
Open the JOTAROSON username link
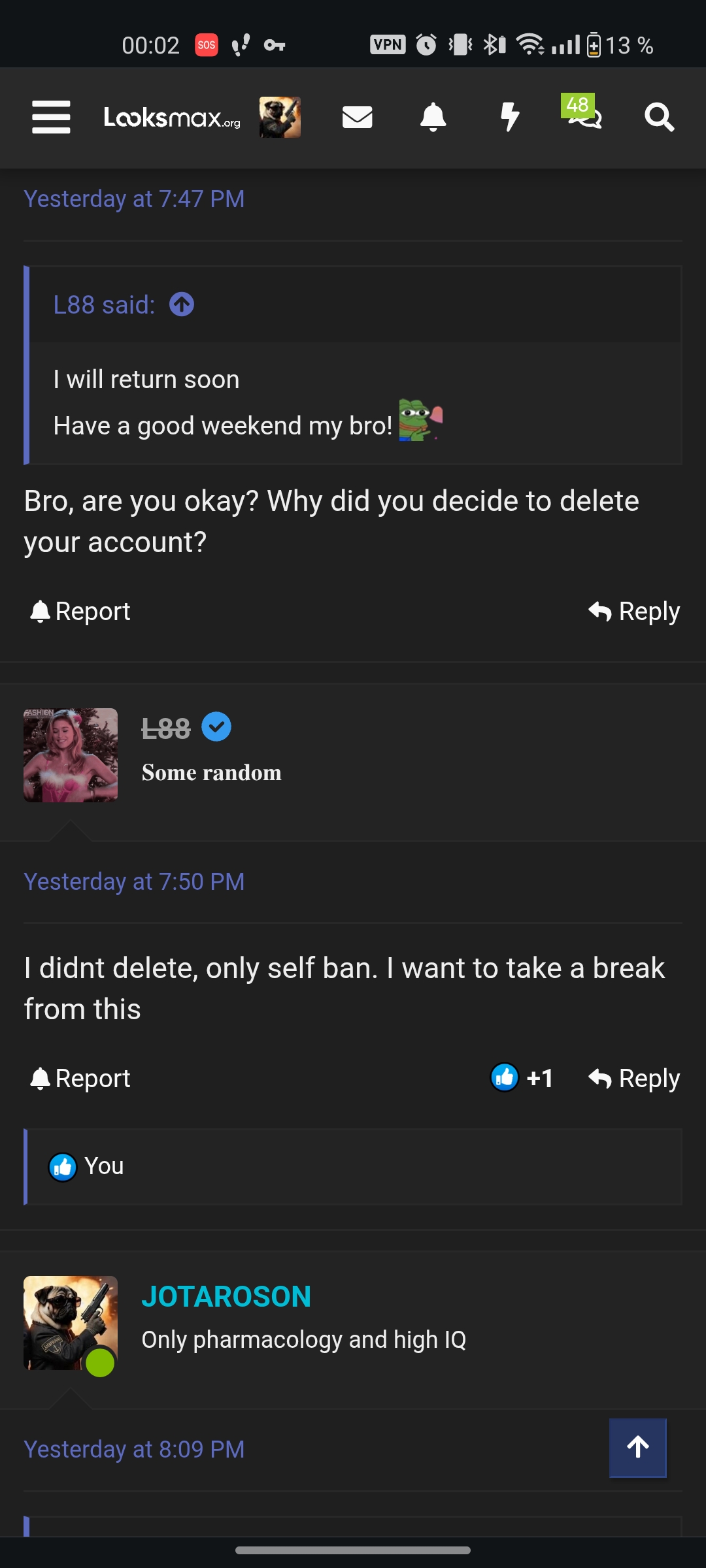click(x=226, y=1297)
